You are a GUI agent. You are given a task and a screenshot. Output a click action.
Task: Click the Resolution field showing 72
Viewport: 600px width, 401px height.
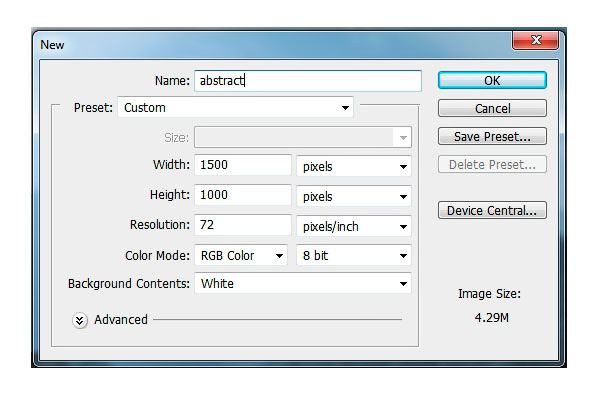click(x=243, y=225)
